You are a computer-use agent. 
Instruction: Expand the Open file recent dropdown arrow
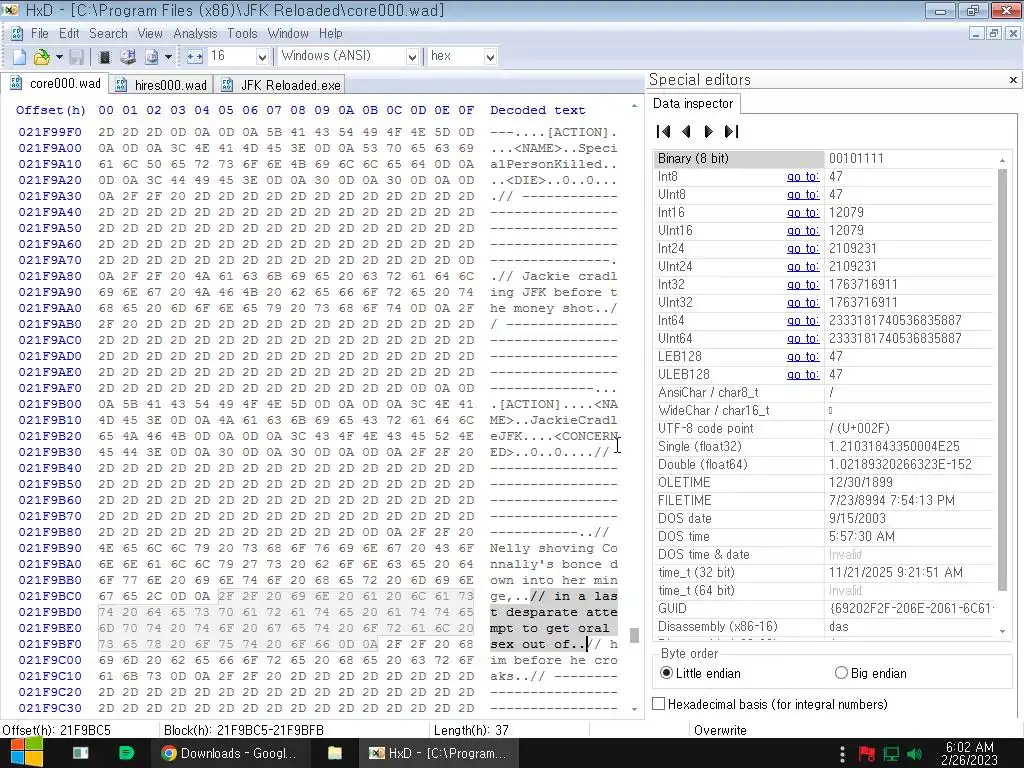click(59, 57)
